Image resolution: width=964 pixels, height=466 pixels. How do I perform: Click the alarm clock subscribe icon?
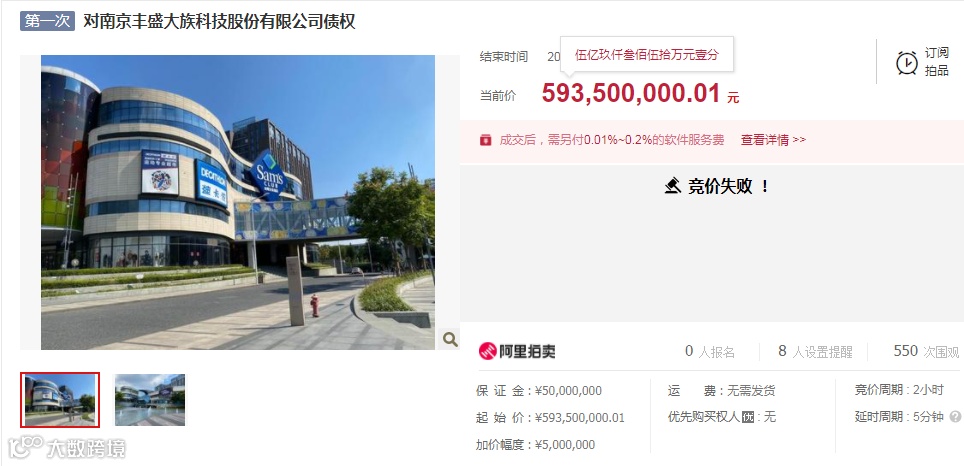point(906,62)
